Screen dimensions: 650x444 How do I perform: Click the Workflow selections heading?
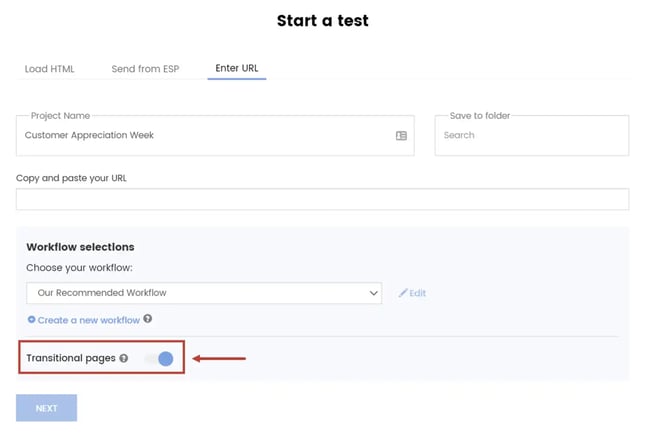pyautogui.click(x=80, y=247)
